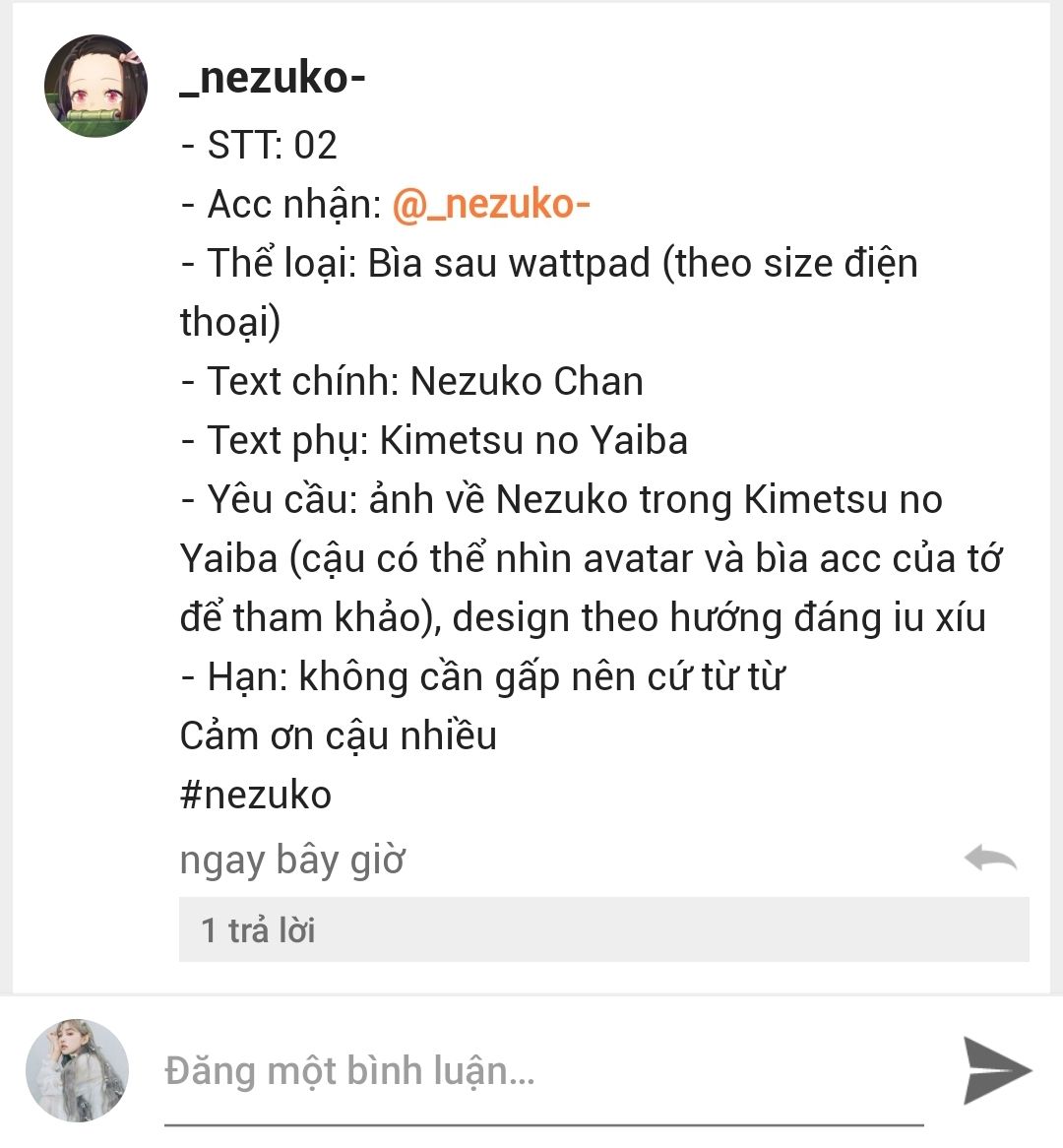Click the #nezuko hashtag text
This screenshot has height=1148, width=1063.
tap(256, 796)
